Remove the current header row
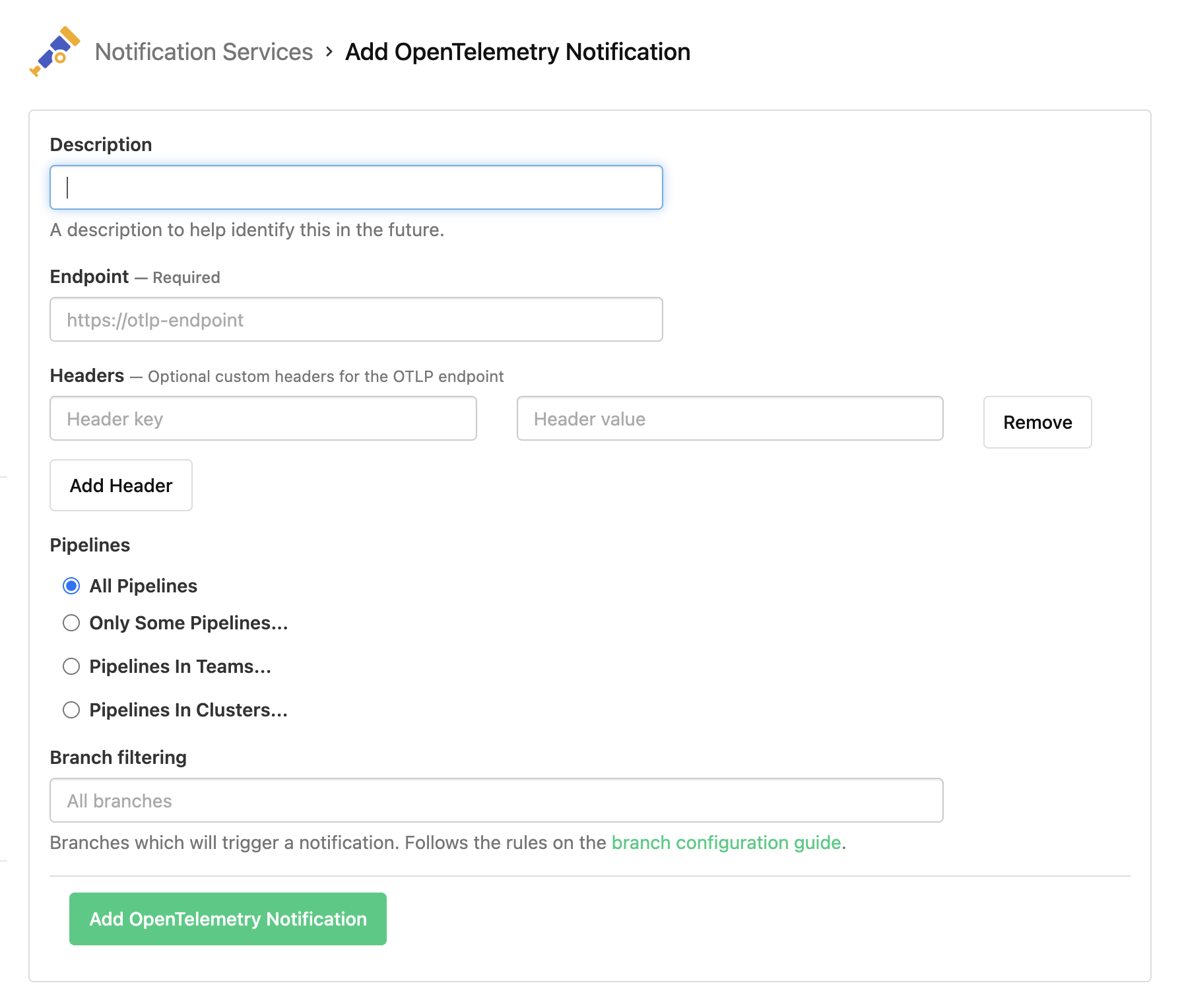The image size is (1182, 1008). [x=1037, y=422]
